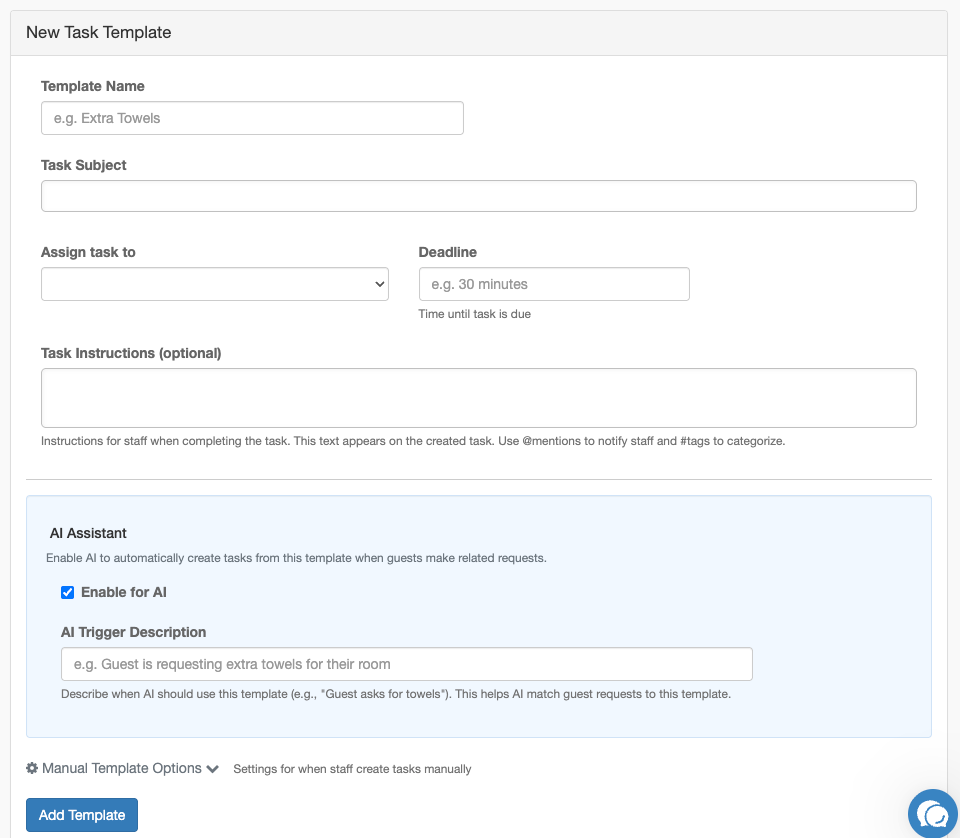Screen dimensions: 960x838
Task: Click inside the Task Instructions text area
Action: click(x=478, y=398)
